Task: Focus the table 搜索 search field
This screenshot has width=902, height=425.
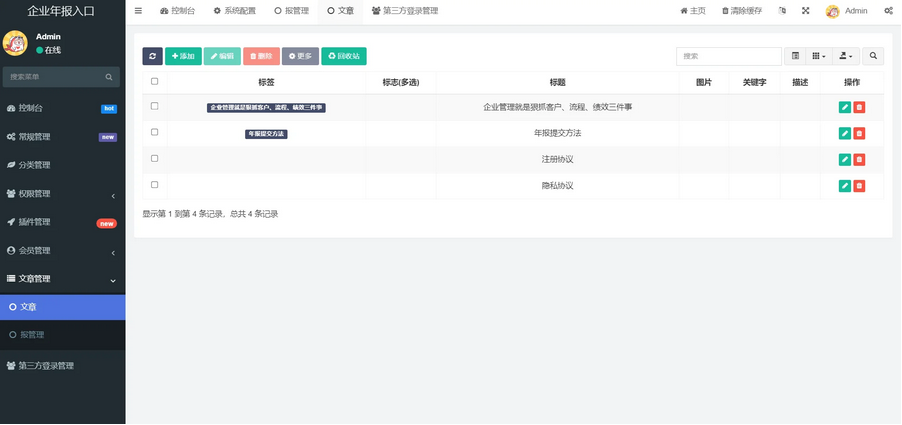Action: [729, 56]
